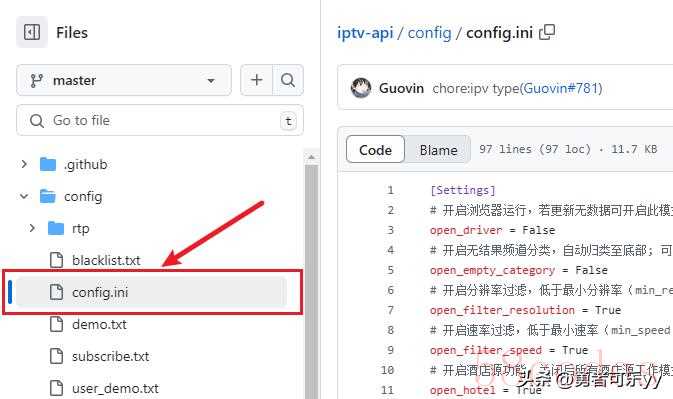The width and height of the screenshot is (673, 399).
Task: Click the 97 lines file info text
Action: pyautogui.click(x=568, y=149)
